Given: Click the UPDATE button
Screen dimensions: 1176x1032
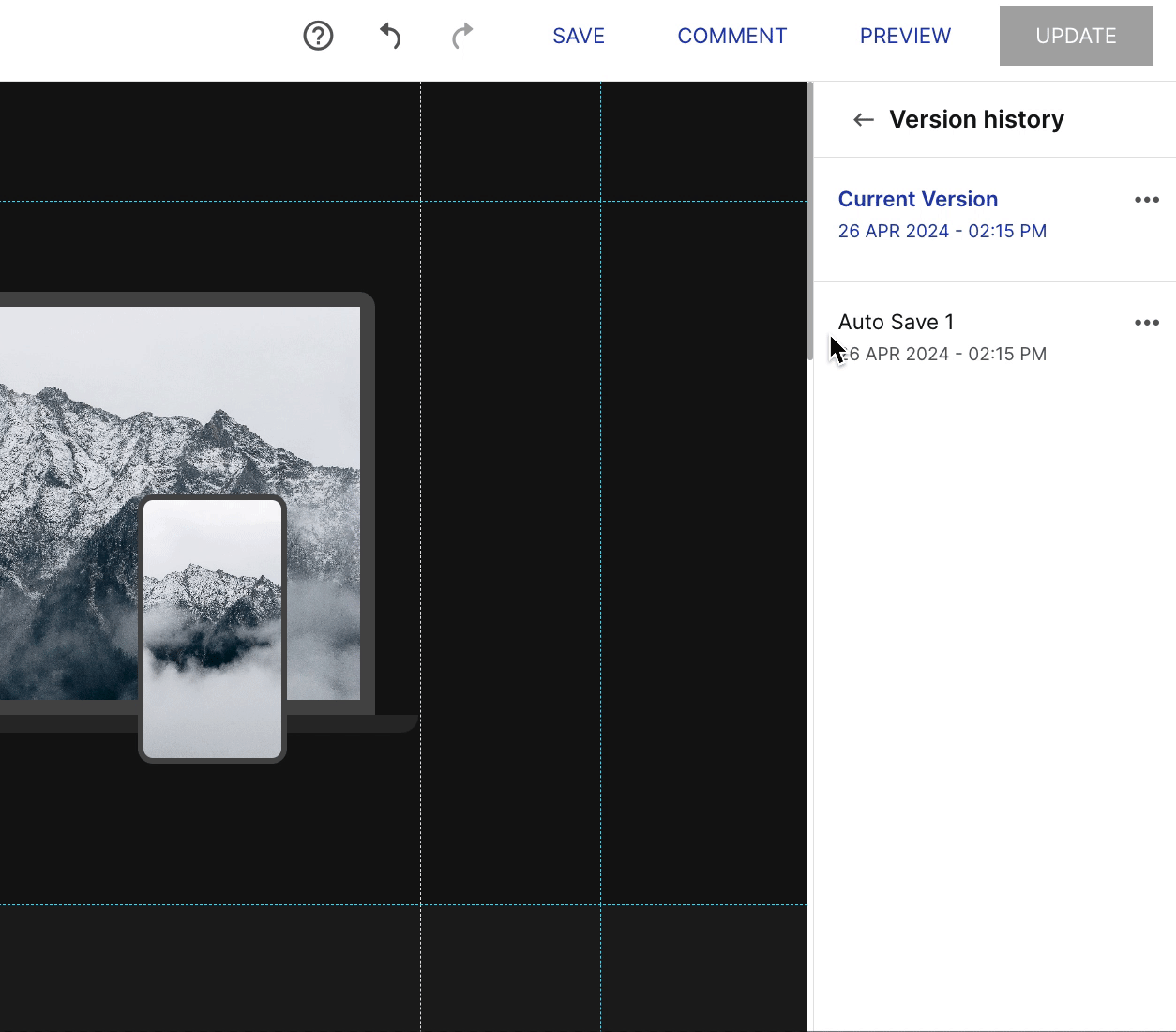Looking at the screenshot, I should tap(1076, 35).
